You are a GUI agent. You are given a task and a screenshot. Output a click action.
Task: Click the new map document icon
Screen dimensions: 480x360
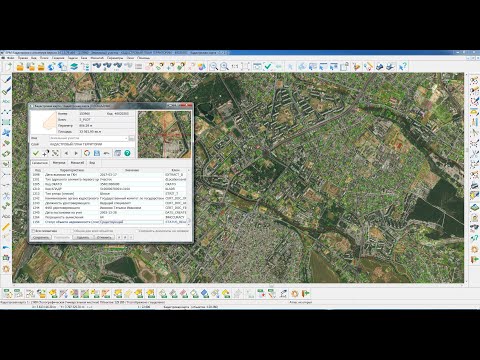point(8,66)
